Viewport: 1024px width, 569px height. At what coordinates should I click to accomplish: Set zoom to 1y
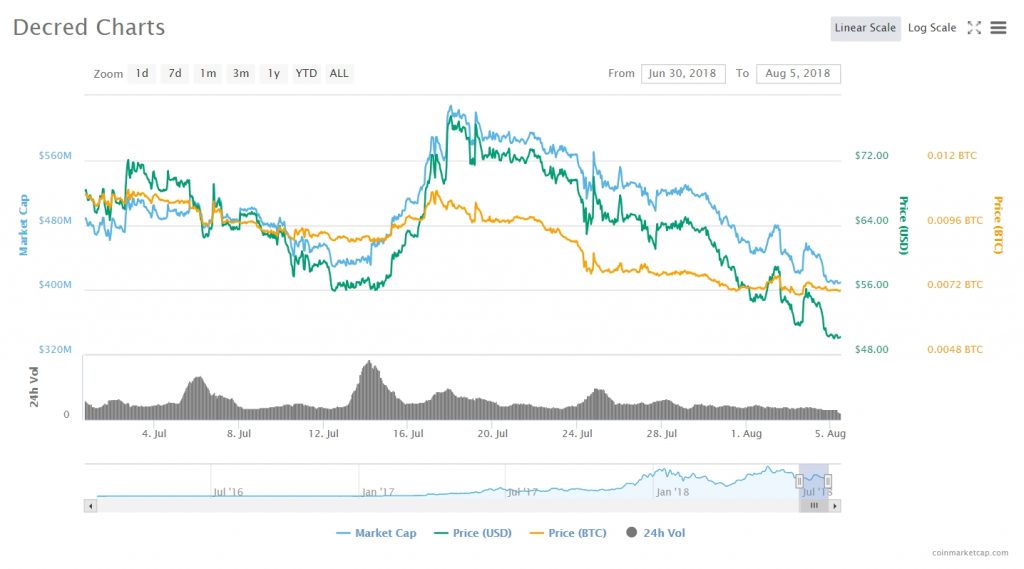pos(273,73)
